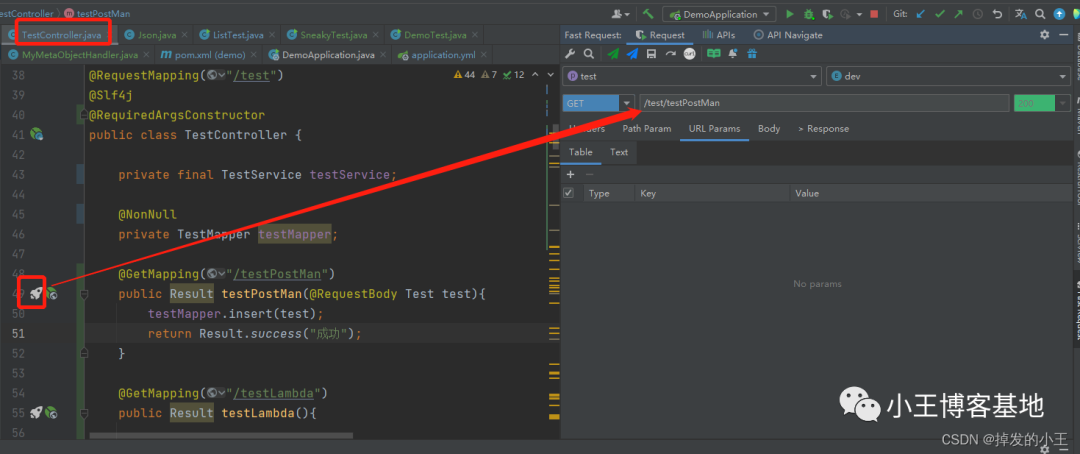Switch to the APIs tab

719,34
